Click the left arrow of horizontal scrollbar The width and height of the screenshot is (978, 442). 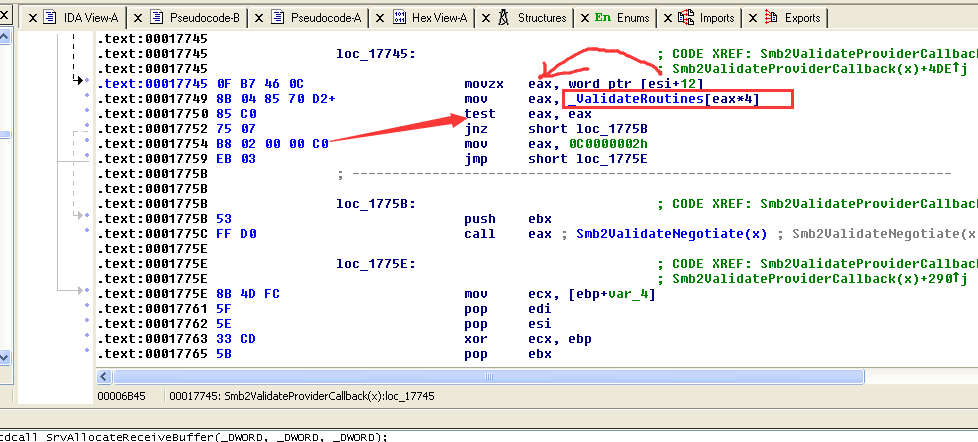[x=103, y=375]
